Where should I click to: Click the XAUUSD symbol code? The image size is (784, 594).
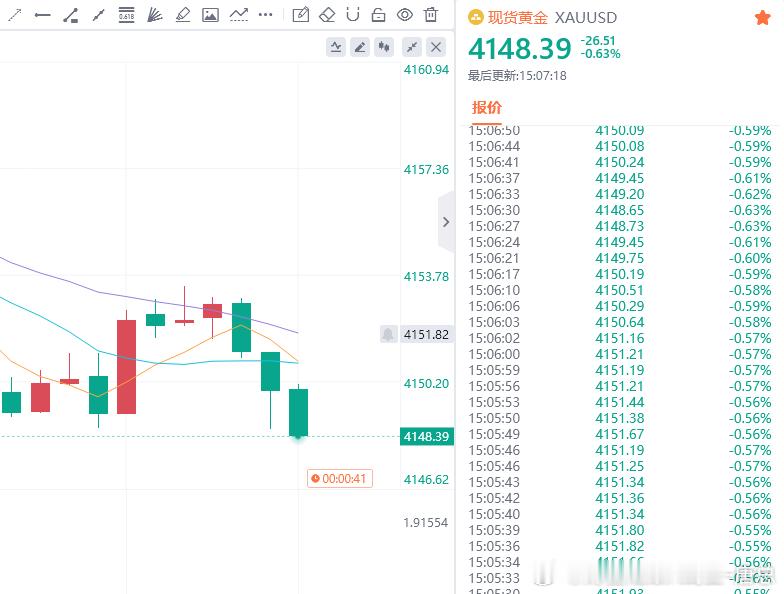[x=586, y=18]
